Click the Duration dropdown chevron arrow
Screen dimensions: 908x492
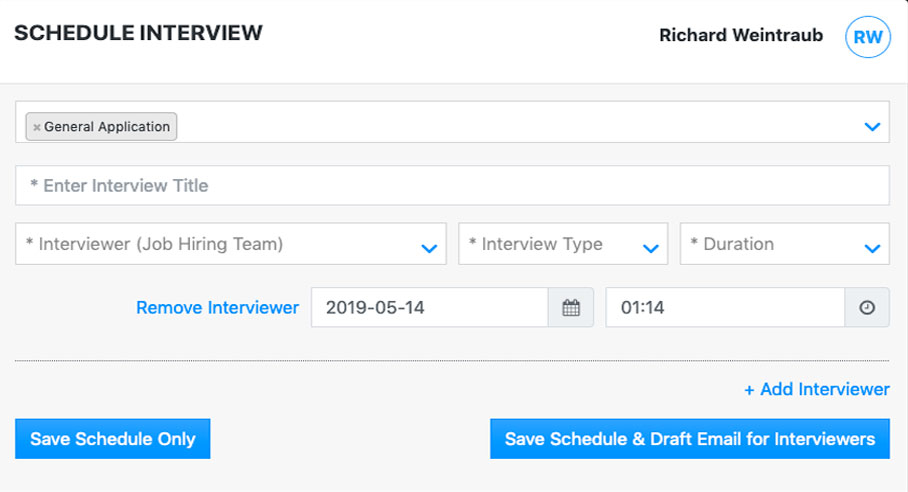872,248
